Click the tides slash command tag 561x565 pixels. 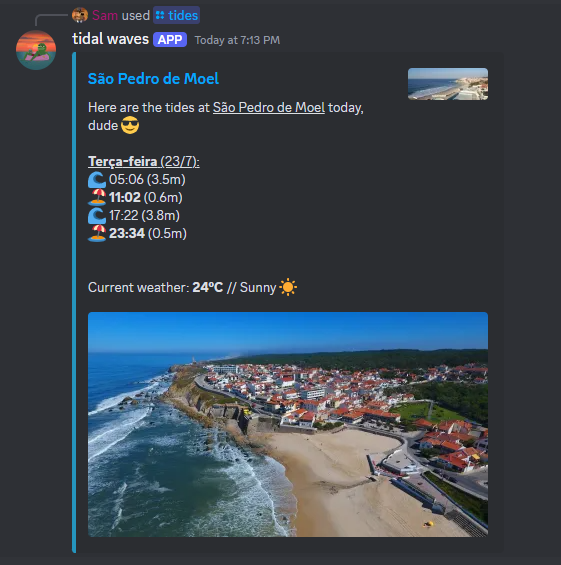pos(177,15)
